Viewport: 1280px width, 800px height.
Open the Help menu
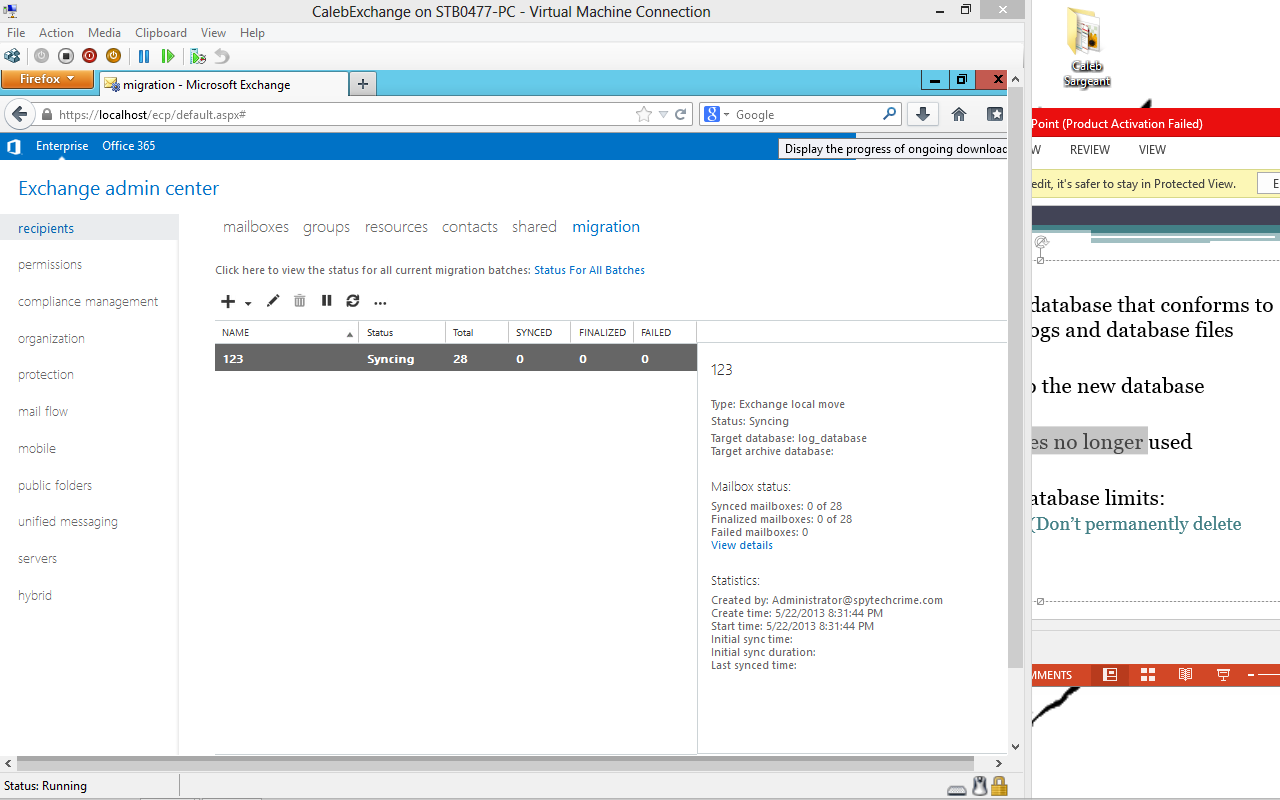point(252,33)
